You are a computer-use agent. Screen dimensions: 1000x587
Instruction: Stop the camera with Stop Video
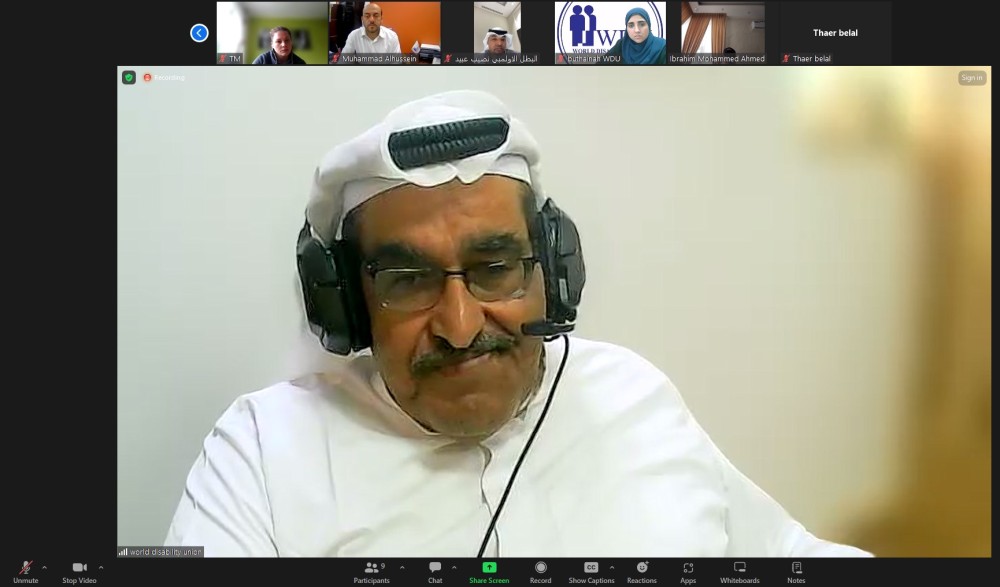pyautogui.click(x=79, y=572)
